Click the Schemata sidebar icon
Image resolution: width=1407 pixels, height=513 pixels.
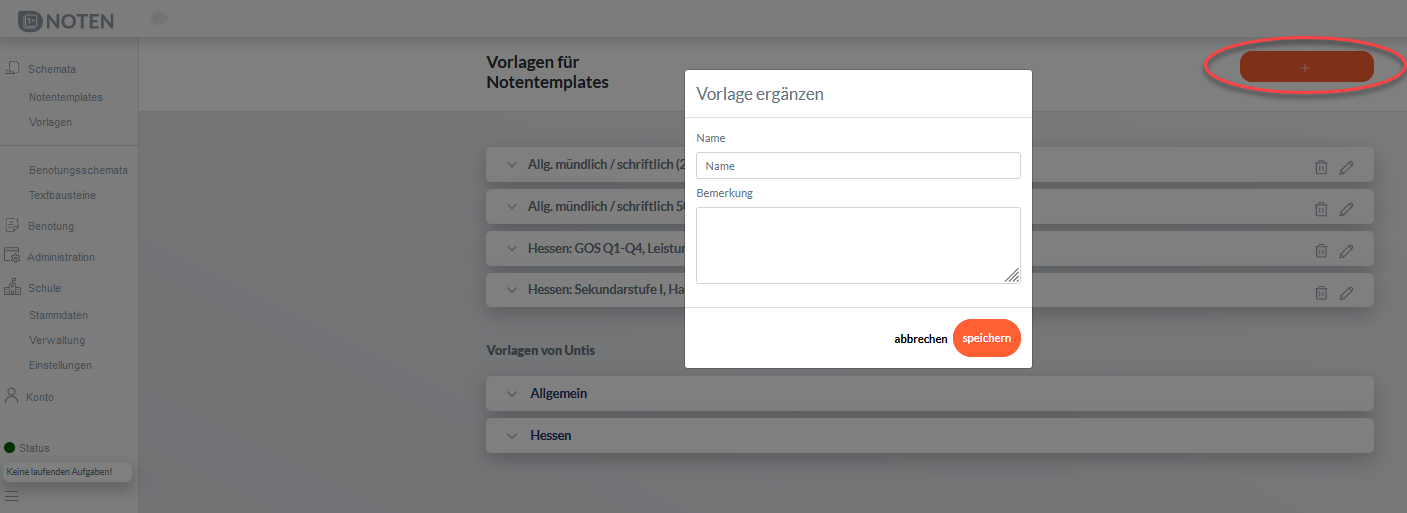tap(13, 69)
